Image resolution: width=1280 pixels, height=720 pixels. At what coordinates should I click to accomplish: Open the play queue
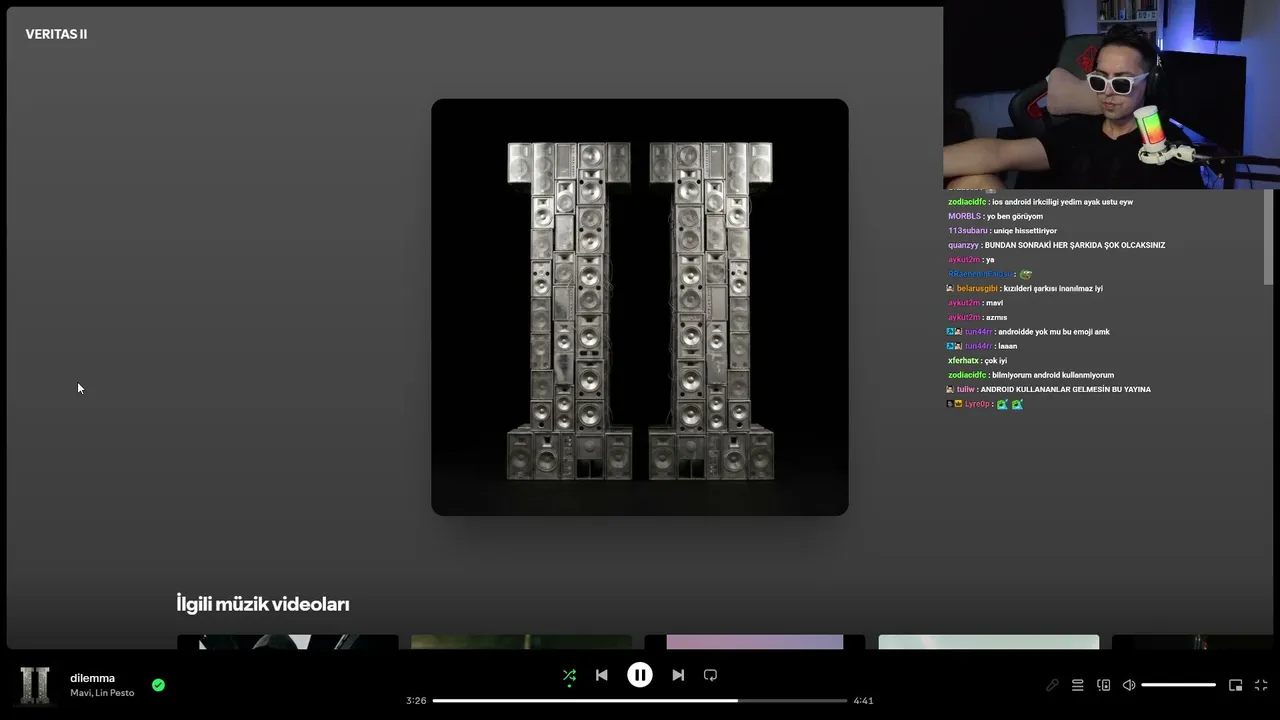[x=1077, y=685]
